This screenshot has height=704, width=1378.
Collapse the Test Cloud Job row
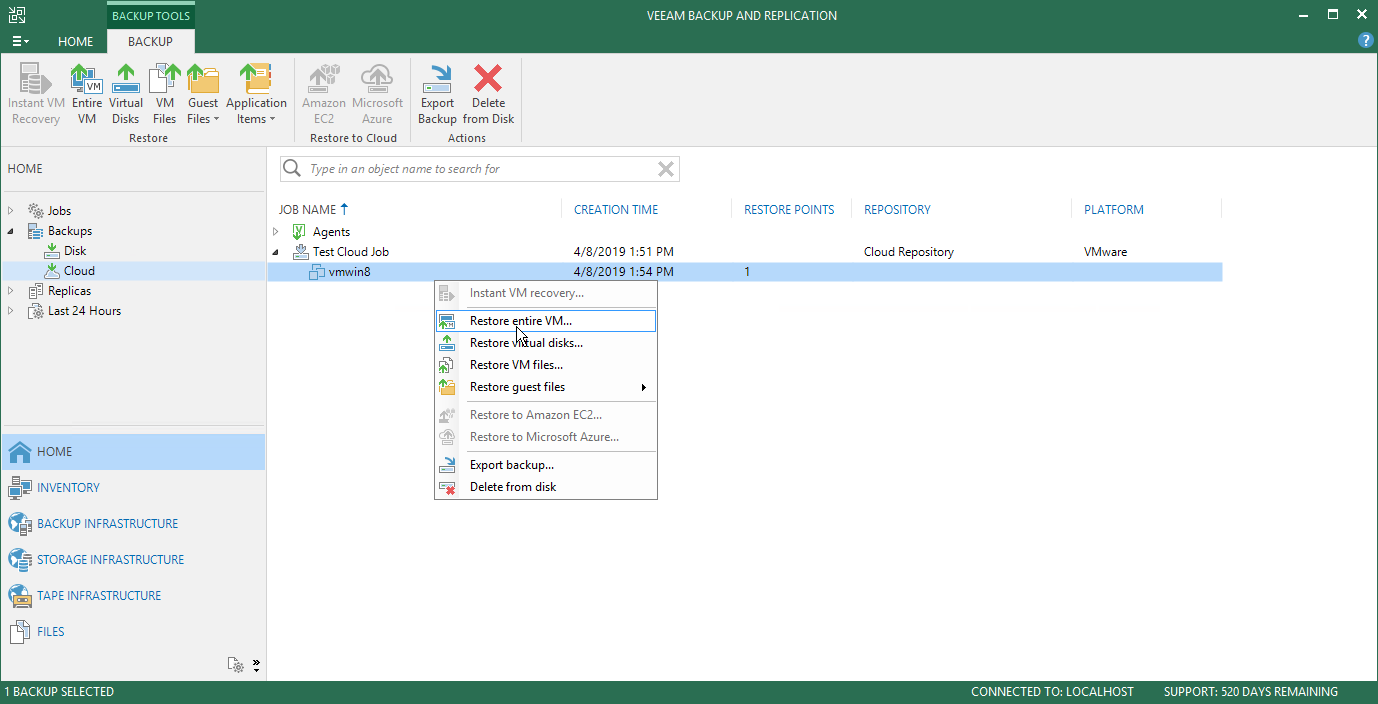click(276, 252)
